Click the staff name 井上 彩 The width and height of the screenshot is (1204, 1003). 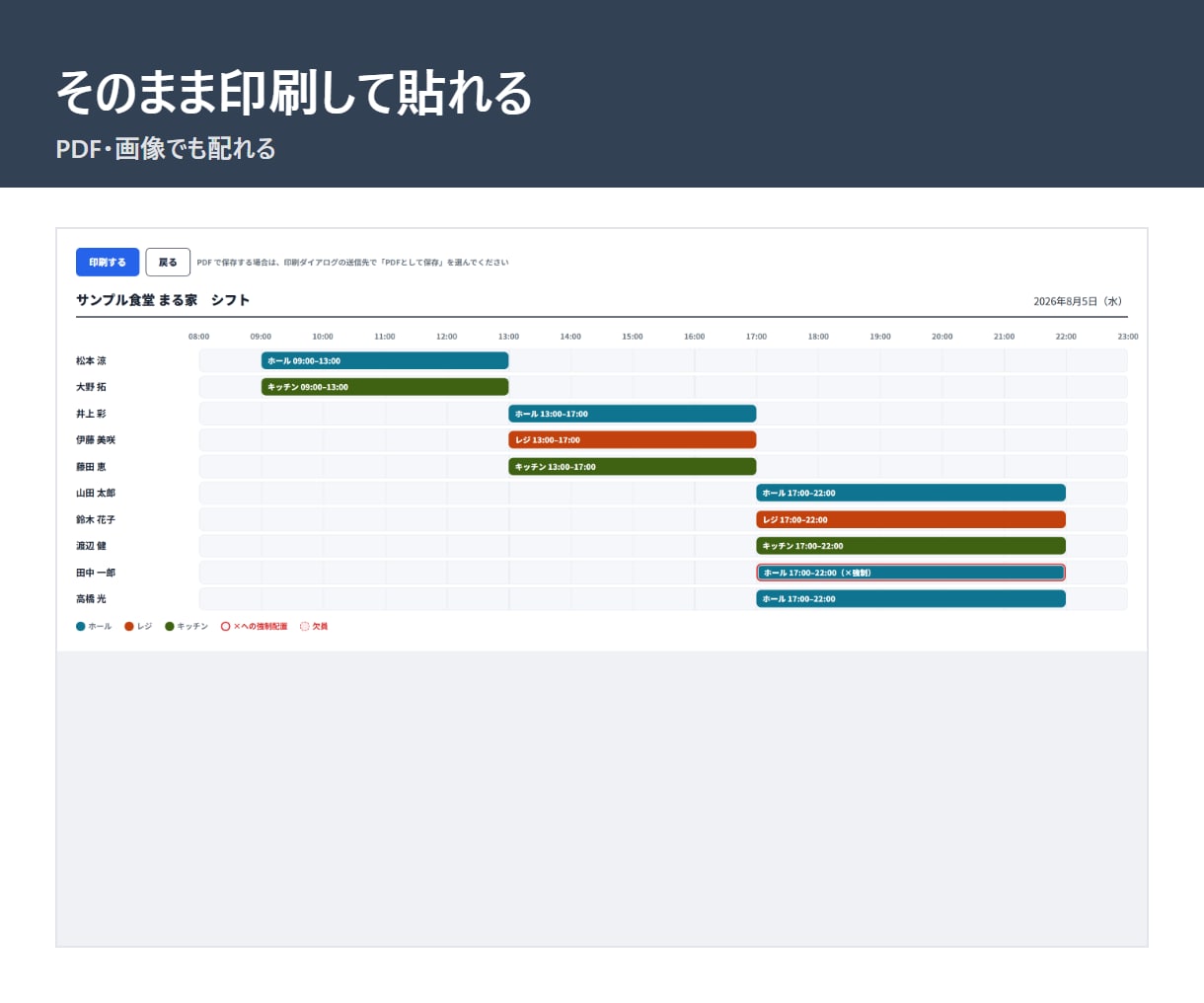[91, 414]
